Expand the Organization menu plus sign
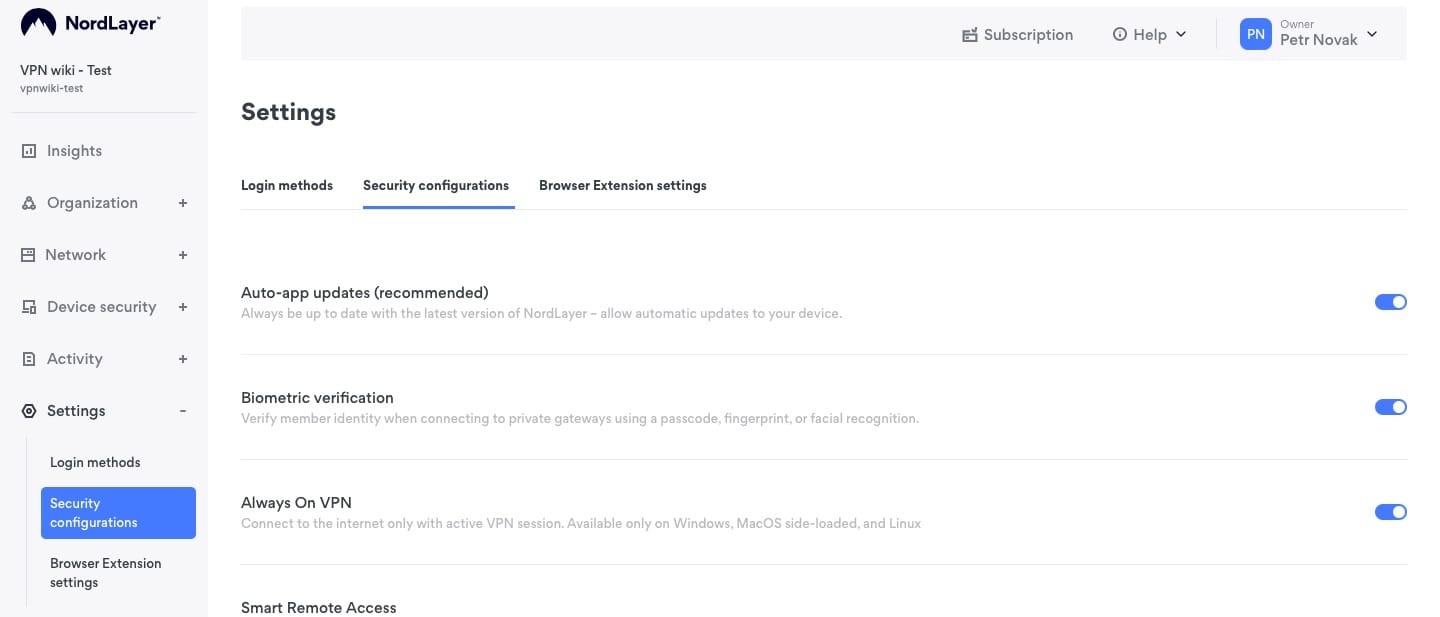Screen dimensions: 1440x617 coord(183,203)
